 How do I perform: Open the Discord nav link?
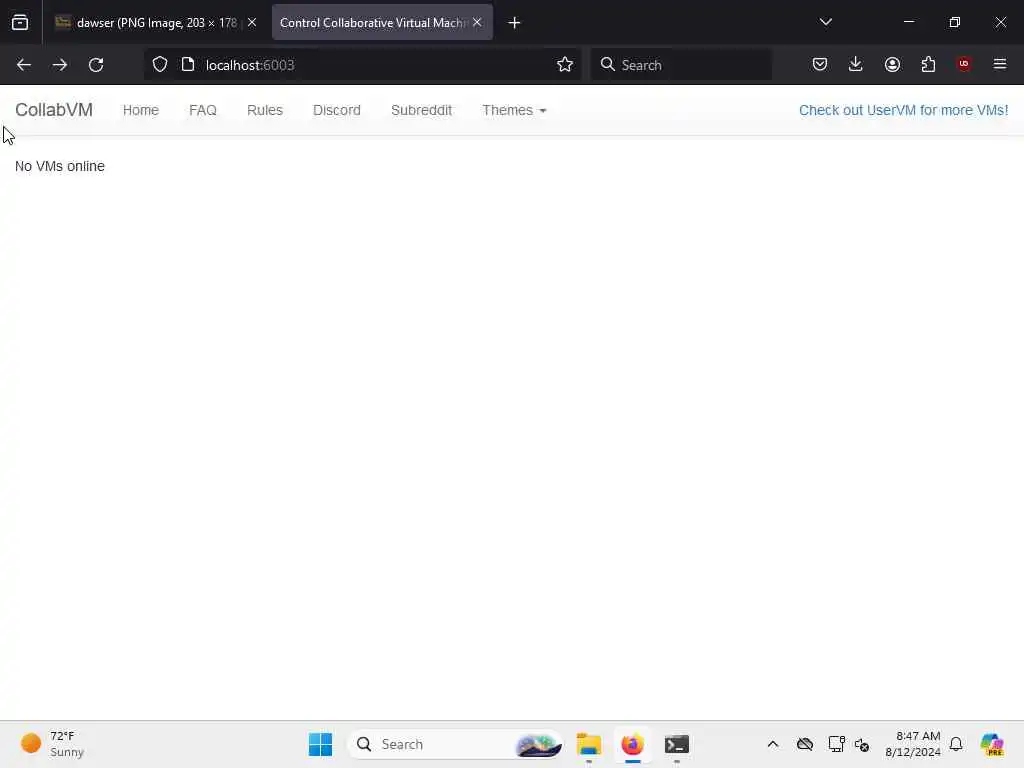pos(336,110)
